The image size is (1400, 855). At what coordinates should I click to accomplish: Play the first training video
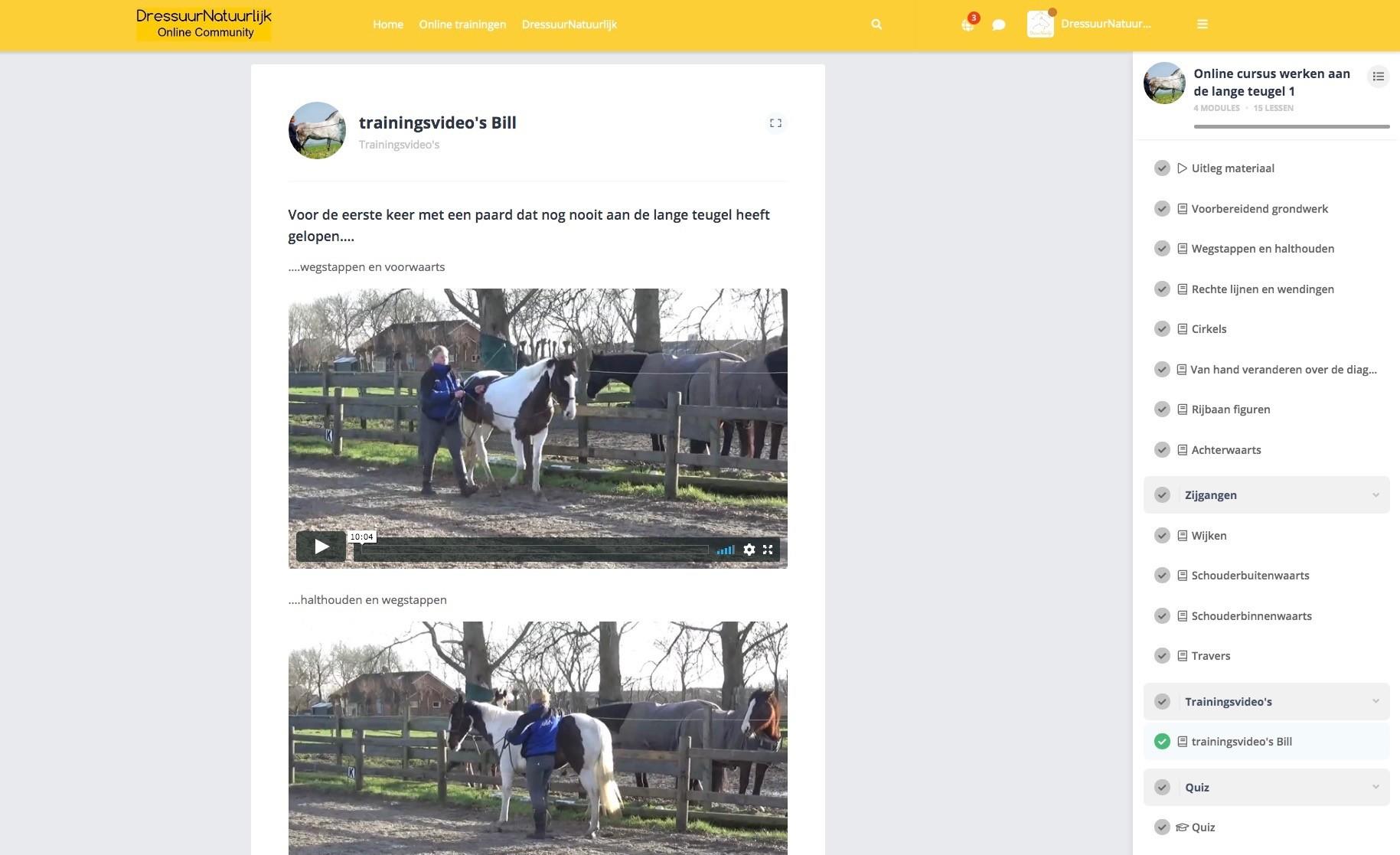click(x=321, y=547)
